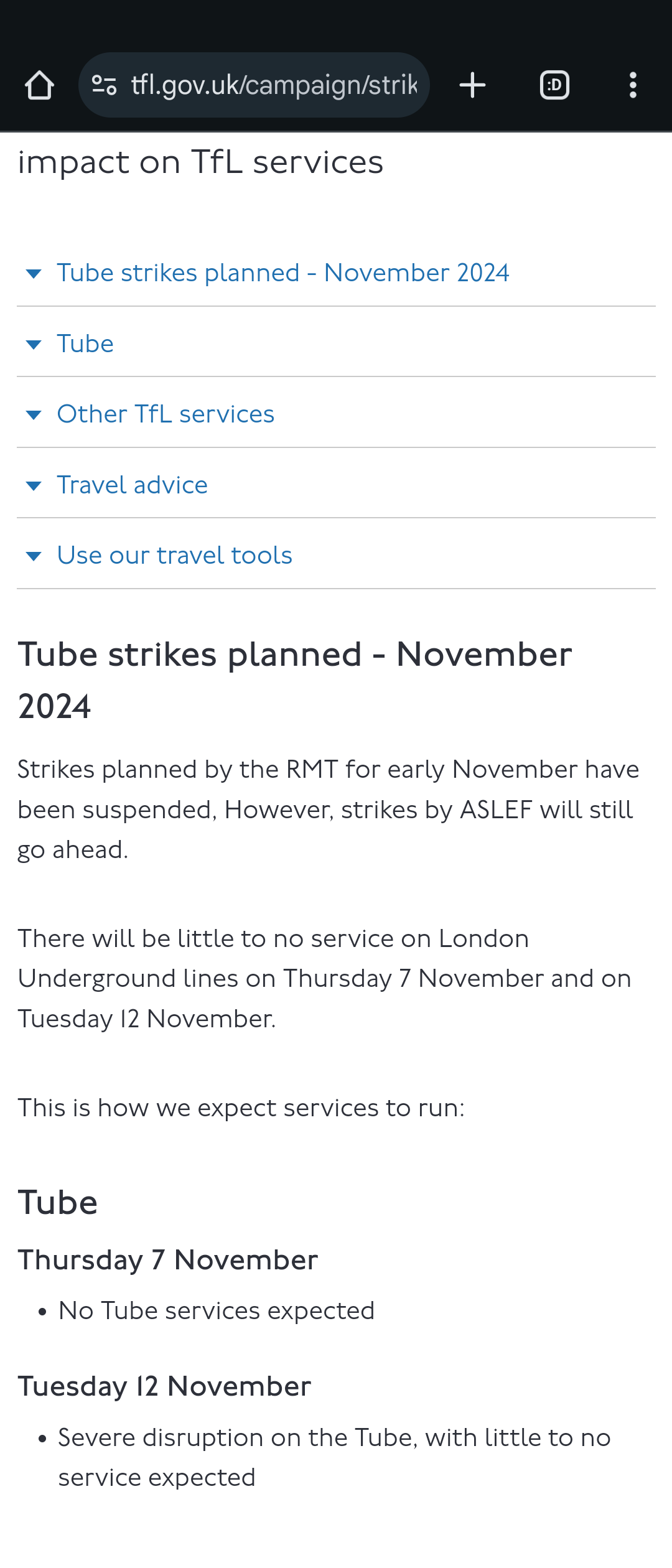Image resolution: width=672 pixels, height=1568 pixels.
Task: Expand arrow beside Tube link
Action: pos(34,344)
